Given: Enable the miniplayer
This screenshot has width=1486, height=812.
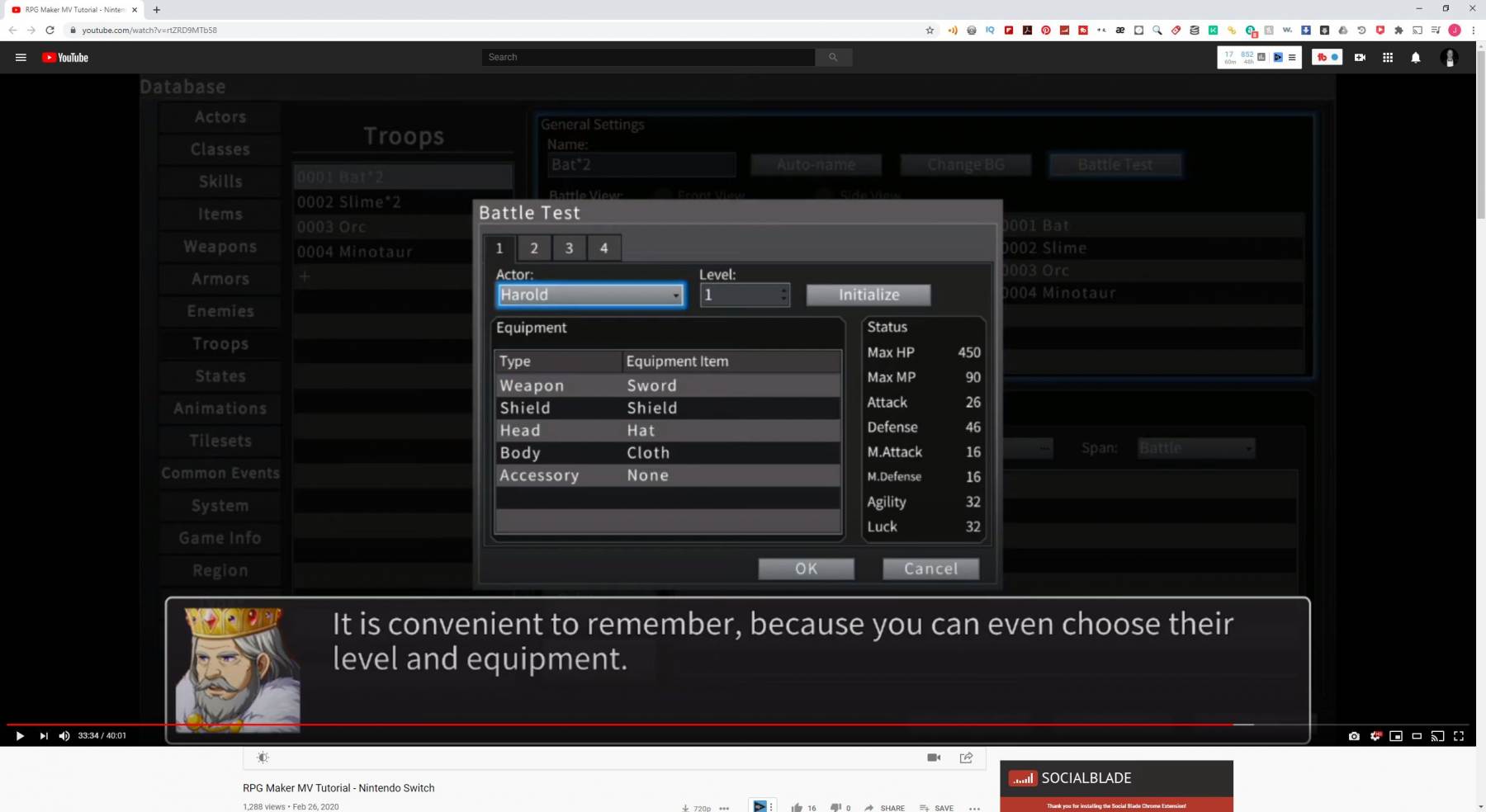Looking at the screenshot, I should pyautogui.click(x=1396, y=736).
